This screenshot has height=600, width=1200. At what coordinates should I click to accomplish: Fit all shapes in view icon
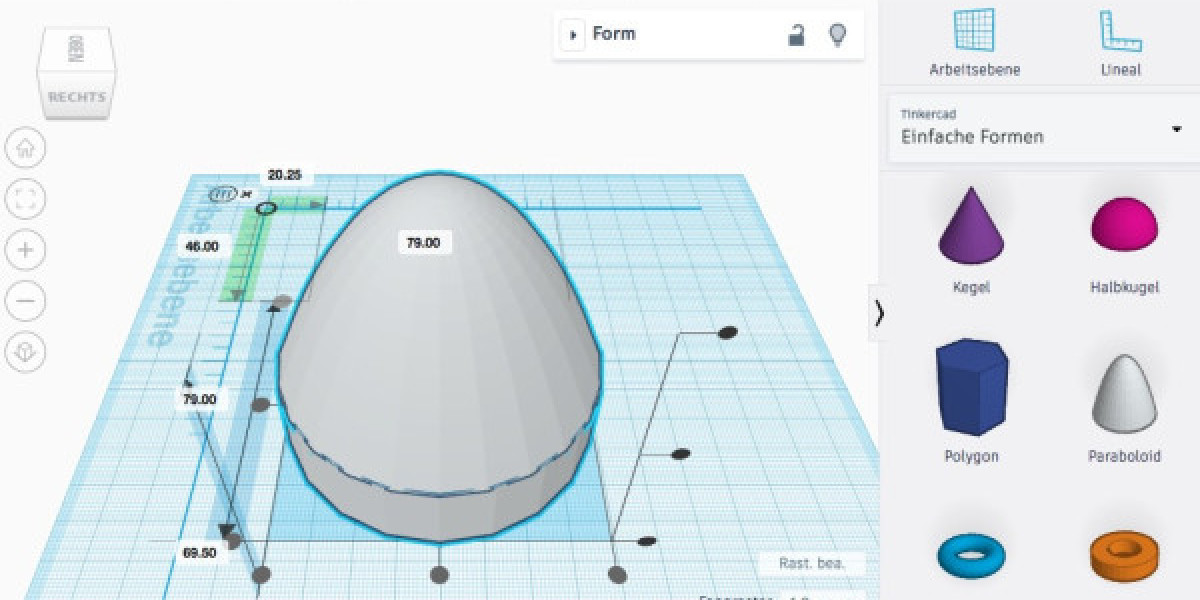(26, 200)
